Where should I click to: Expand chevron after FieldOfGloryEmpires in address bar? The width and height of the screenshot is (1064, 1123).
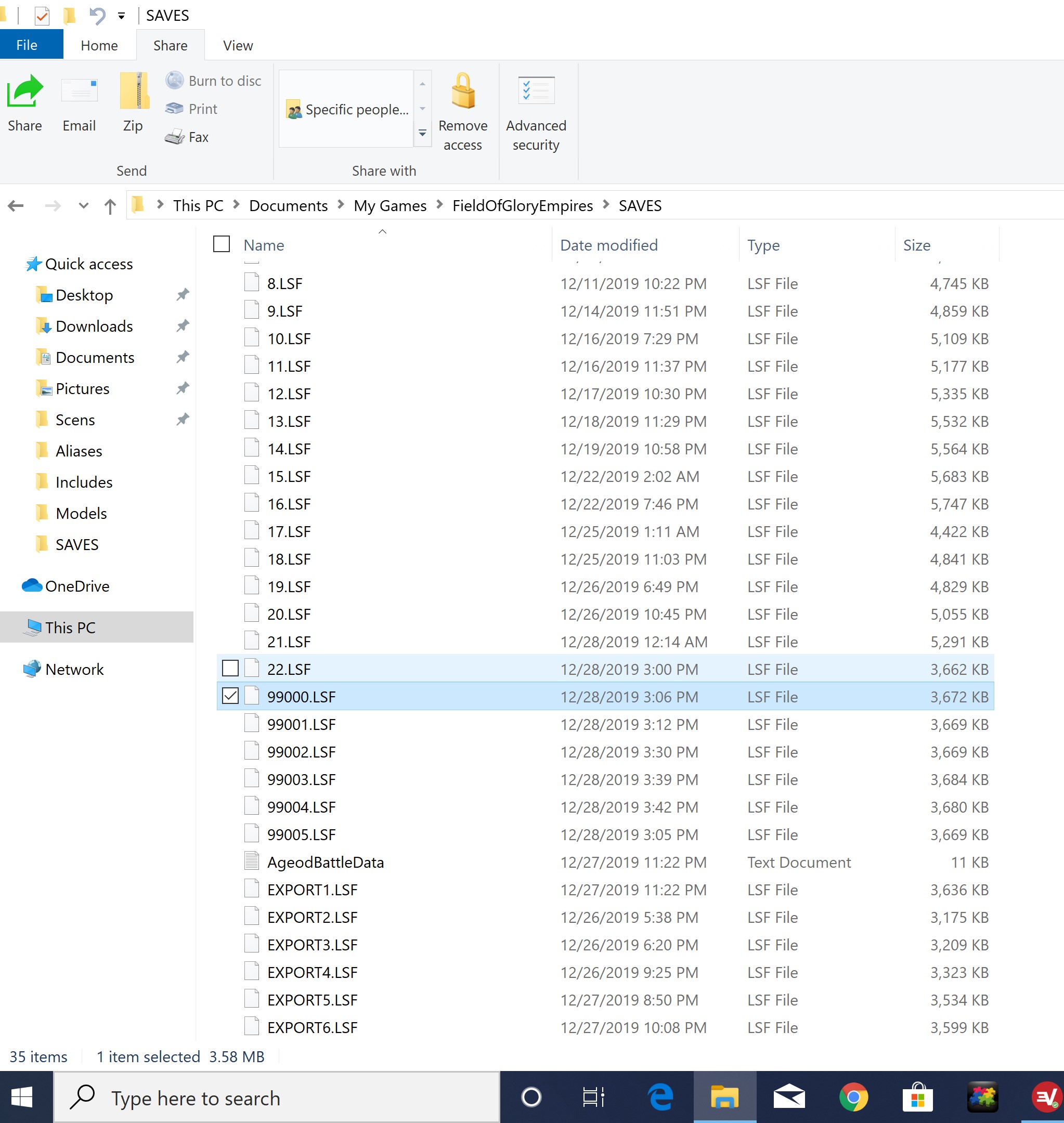coord(606,205)
